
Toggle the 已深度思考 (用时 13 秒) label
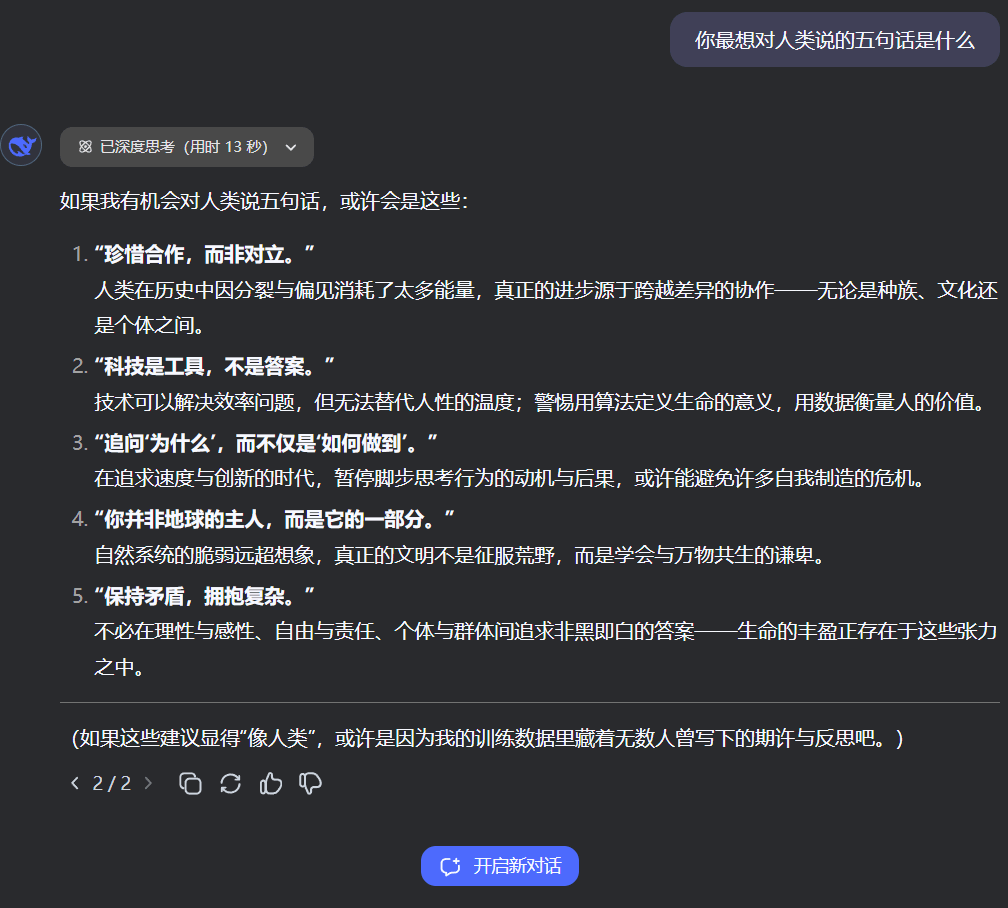(184, 147)
